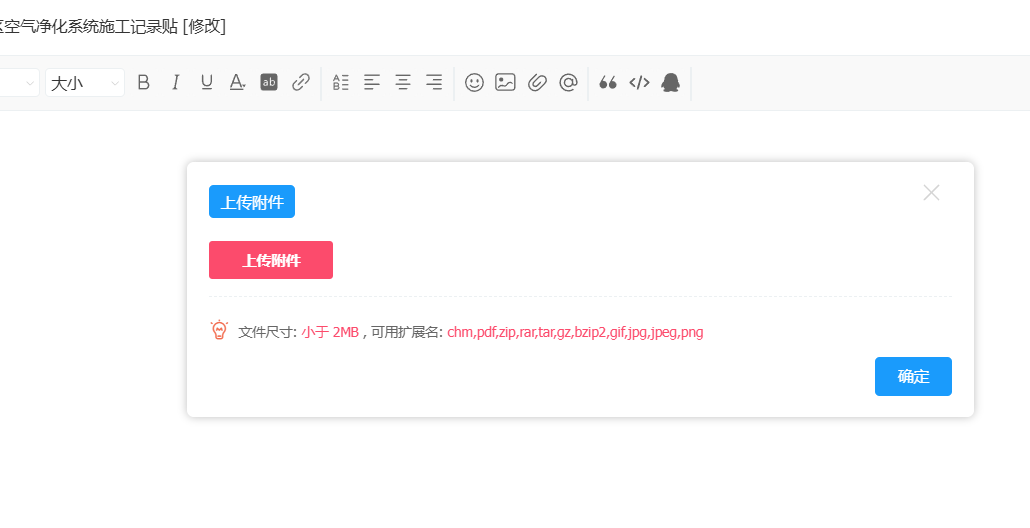This screenshot has width=1030, height=528.
Task: Click the text background highlight icon
Action: 269,83
